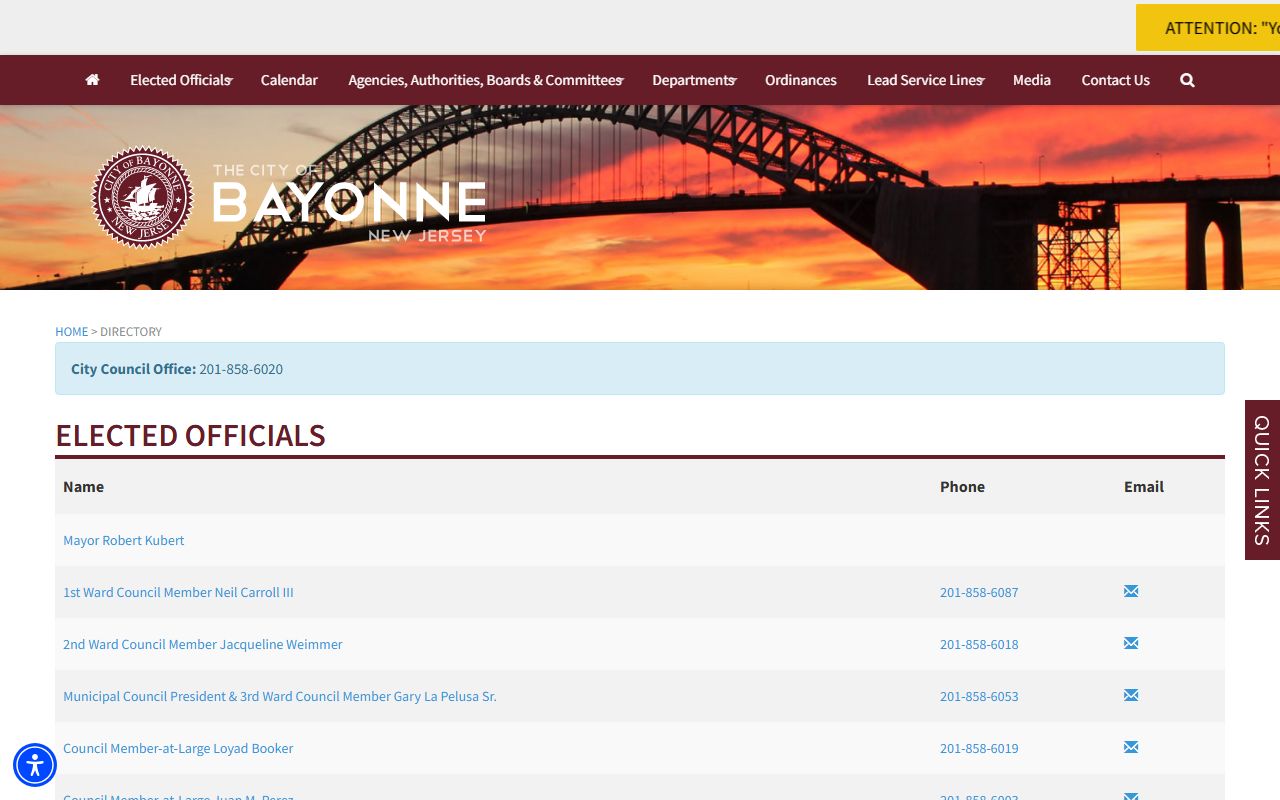The height and width of the screenshot is (800, 1280).
Task: Open the accessibility widget icon
Action: 35,766
